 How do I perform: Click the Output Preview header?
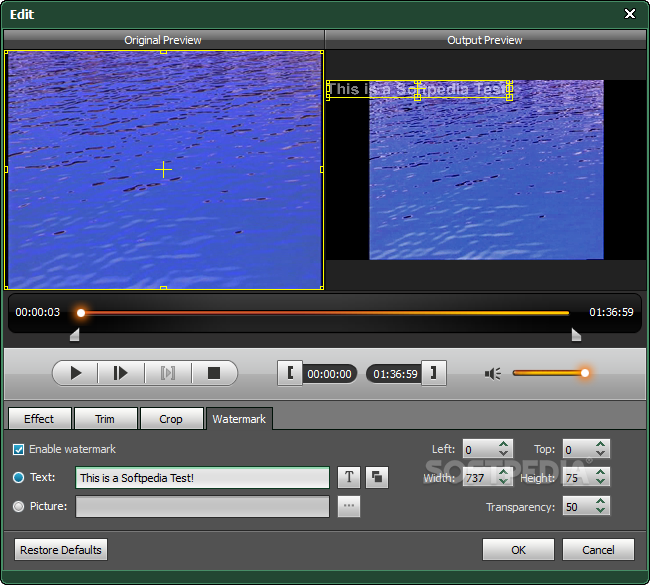click(x=485, y=40)
